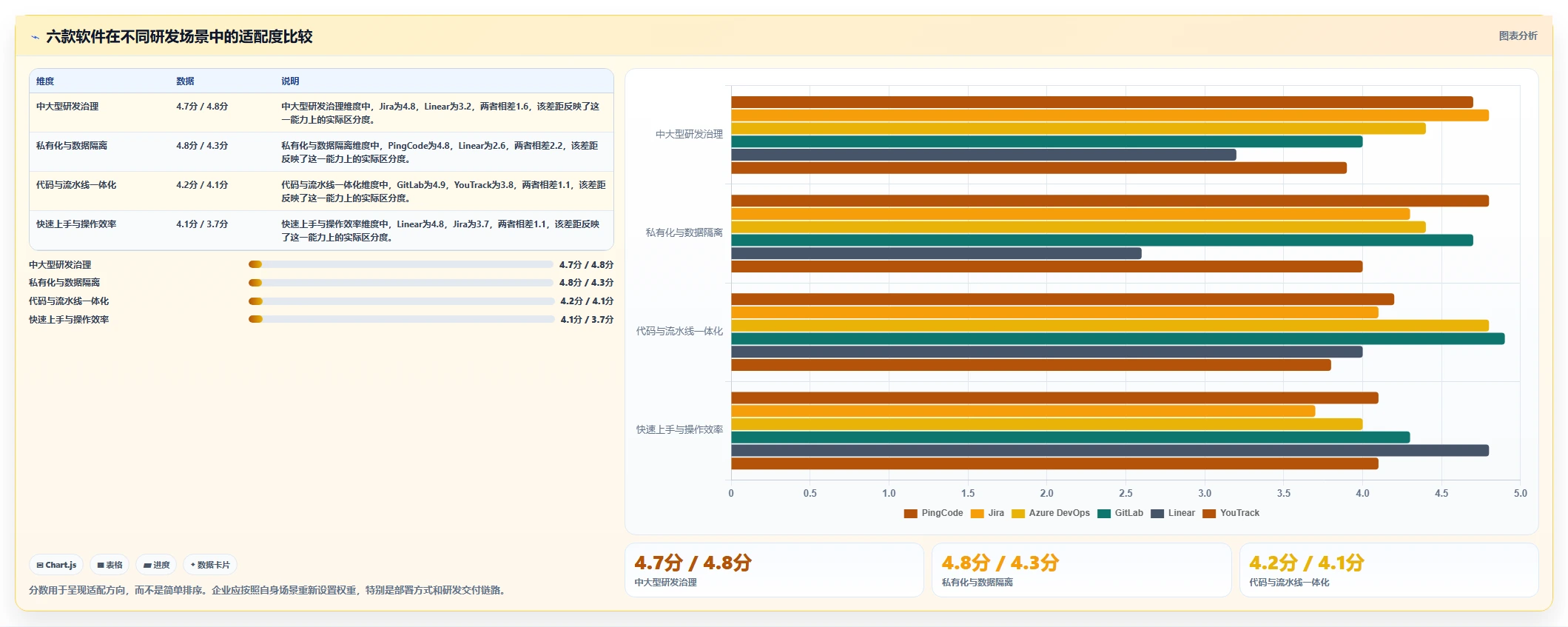Click the GitLab legend color box
This screenshot has height=627, width=1568.
(x=1104, y=513)
